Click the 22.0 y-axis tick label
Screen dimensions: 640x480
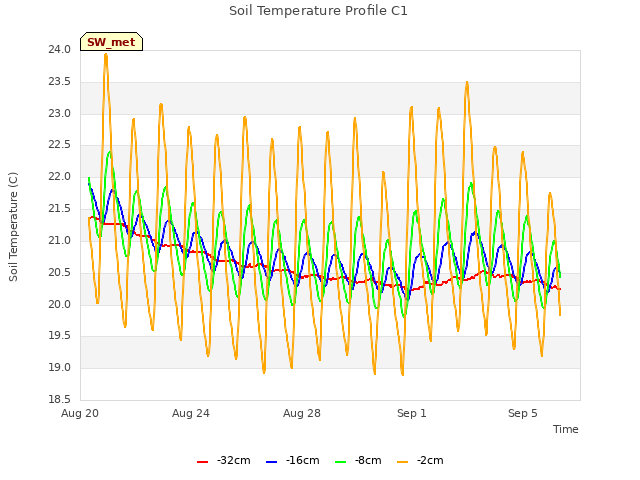60,177
